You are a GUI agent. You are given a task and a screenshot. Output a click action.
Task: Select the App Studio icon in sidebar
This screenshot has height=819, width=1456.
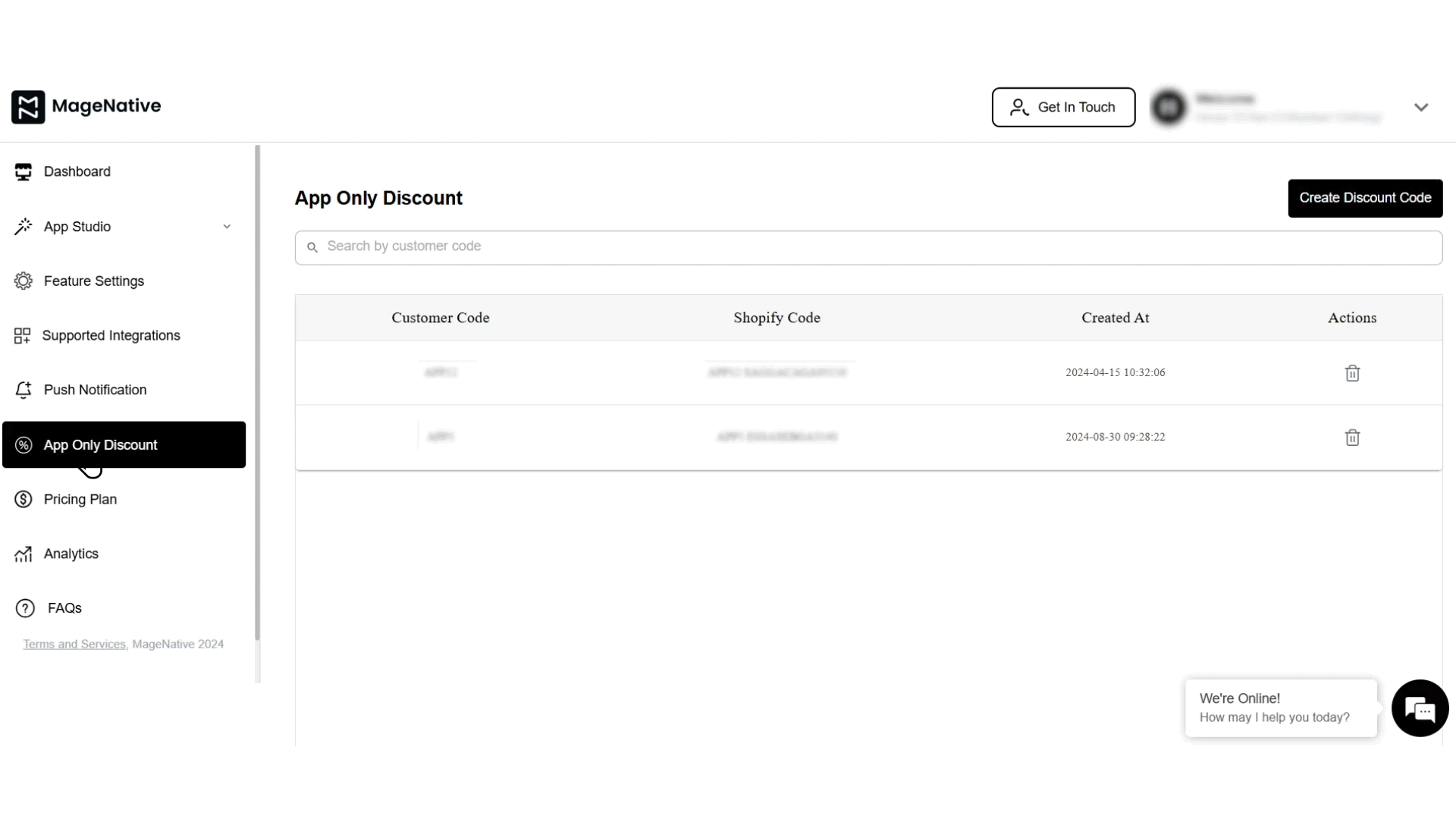pyautogui.click(x=24, y=226)
